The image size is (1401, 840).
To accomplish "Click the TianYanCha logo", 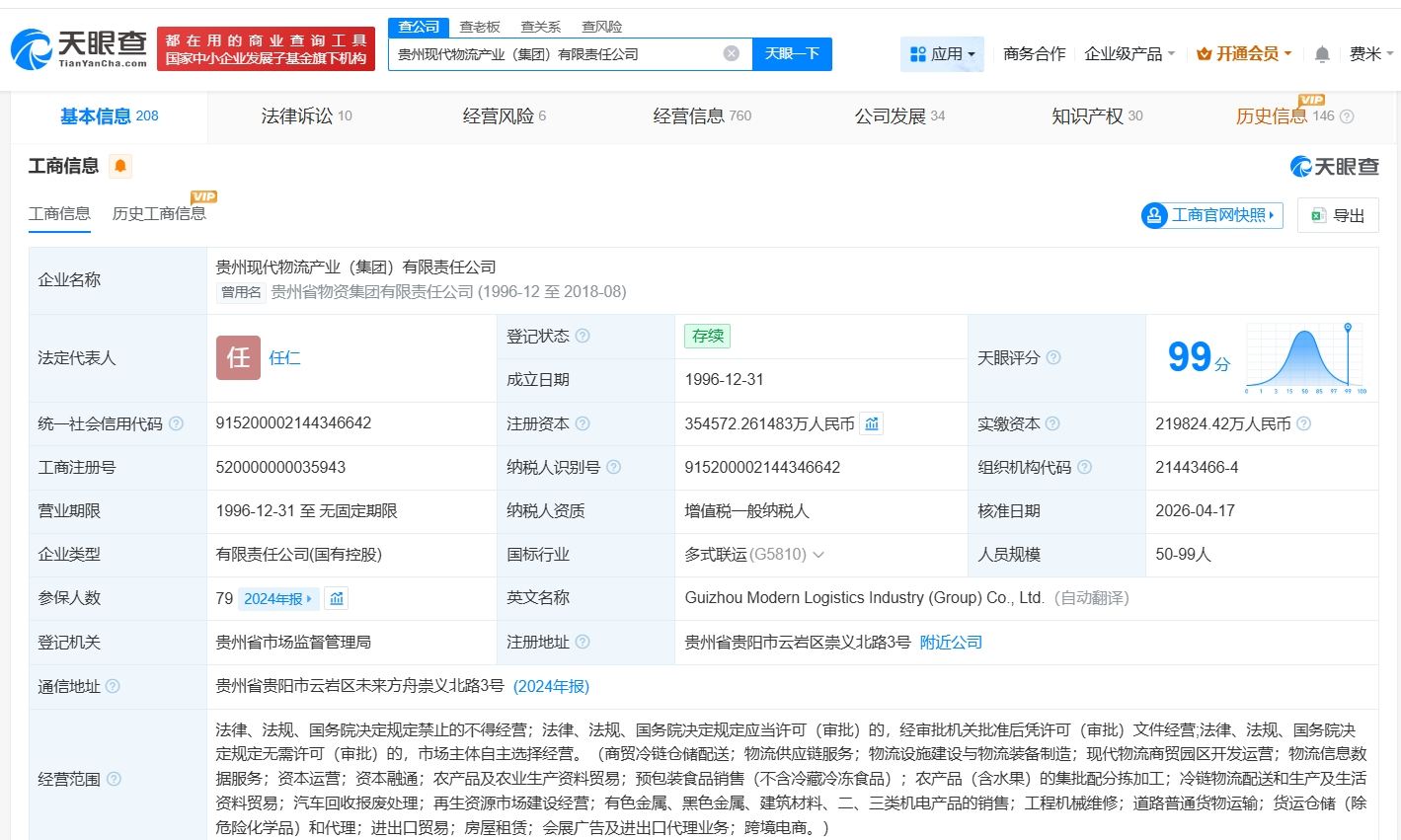I will 79,47.
